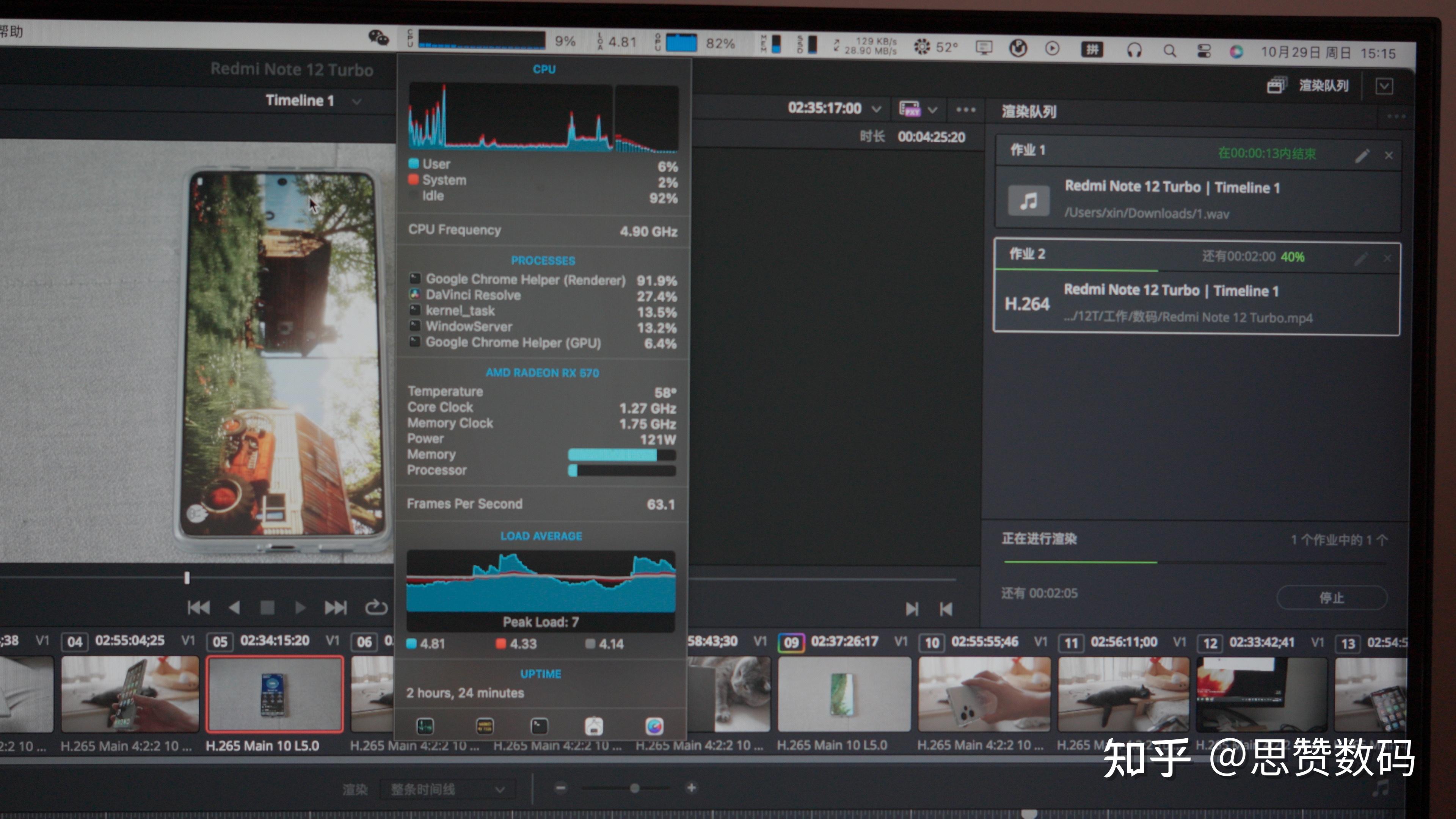Open WeChat icon in menu bar
This screenshot has height=819, width=1456.
click(x=378, y=38)
